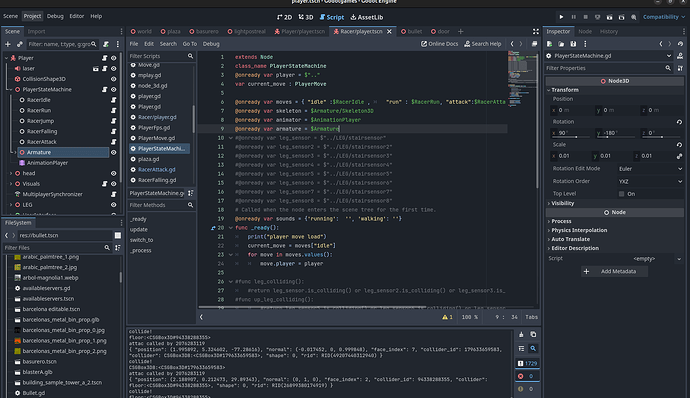Switch to the AssetLib workspace
Screen dimensions: 690x398
367,17
